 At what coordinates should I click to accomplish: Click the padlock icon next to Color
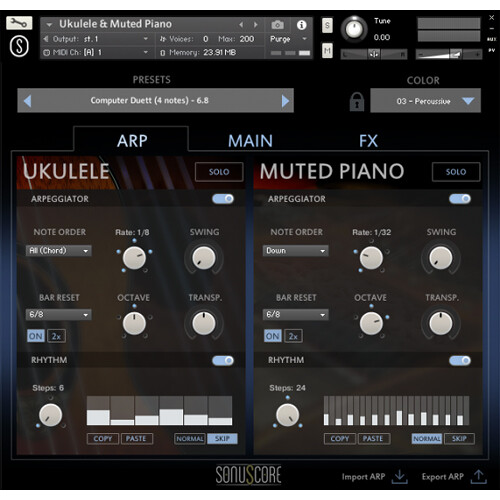tap(357, 101)
